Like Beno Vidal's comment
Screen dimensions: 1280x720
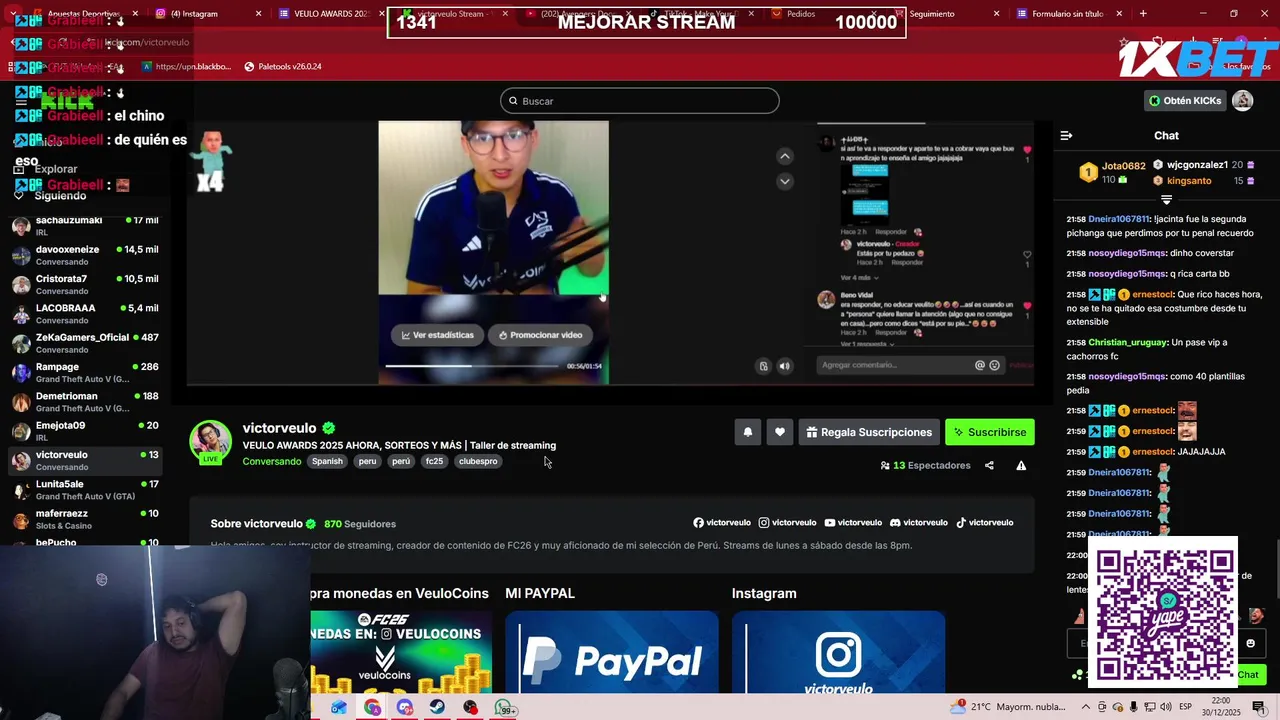(1027, 306)
